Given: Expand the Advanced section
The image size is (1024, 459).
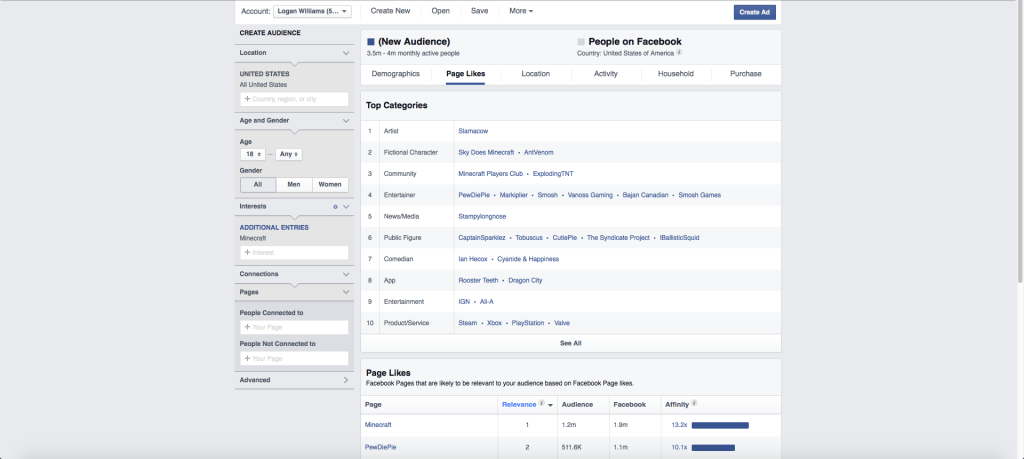Looking at the screenshot, I should (x=346, y=380).
